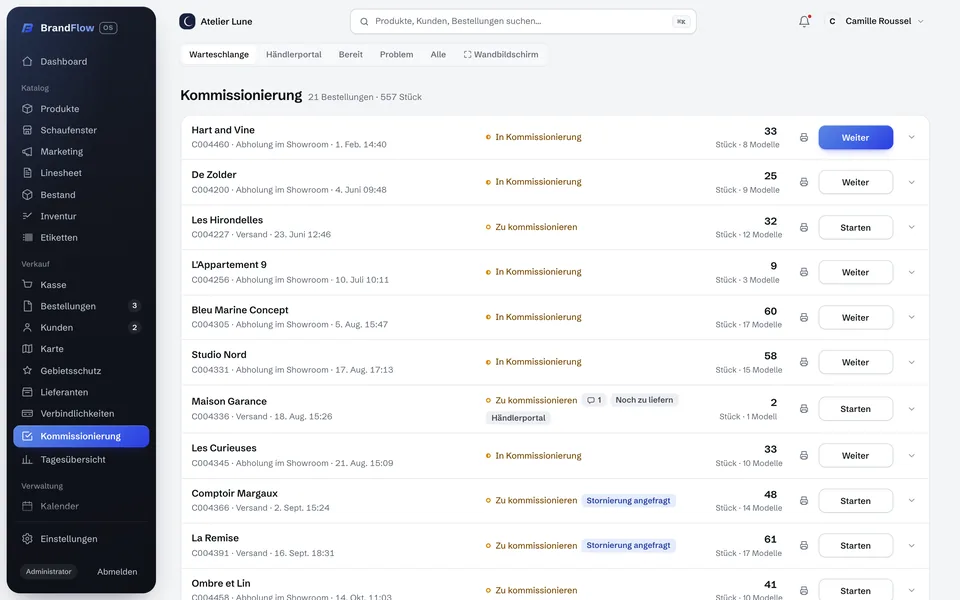The width and height of the screenshot is (960, 600).
Task: Print picking list for Maison Garance
Action: click(804, 409)
